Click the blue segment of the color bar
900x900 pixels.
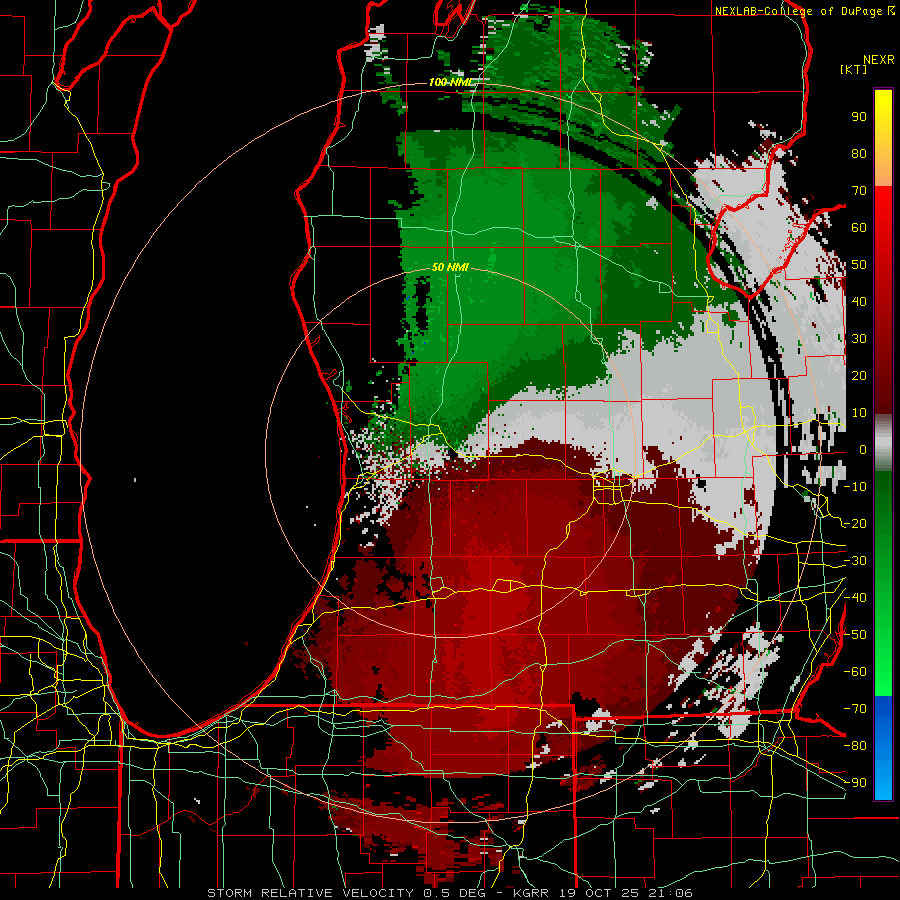coord(883,748)
